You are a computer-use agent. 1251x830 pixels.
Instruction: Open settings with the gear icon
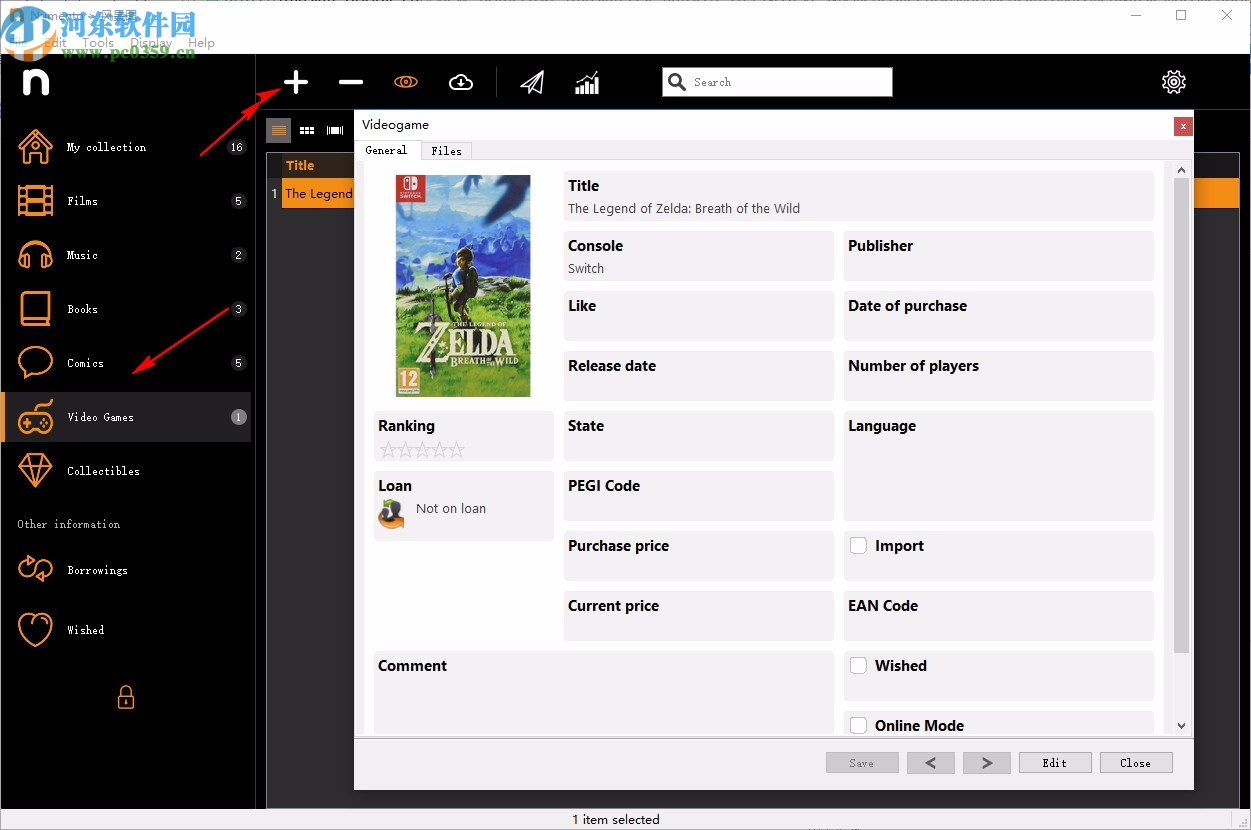pos(1173,82)
